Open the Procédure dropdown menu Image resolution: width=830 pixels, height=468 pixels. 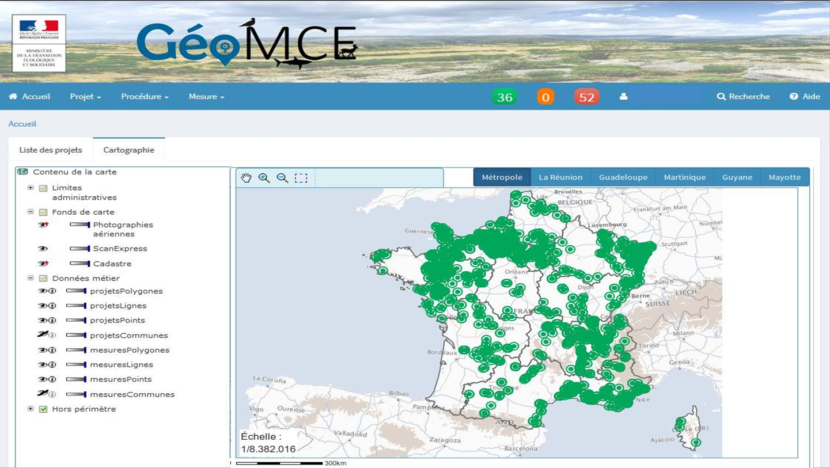tap(145, 96)
